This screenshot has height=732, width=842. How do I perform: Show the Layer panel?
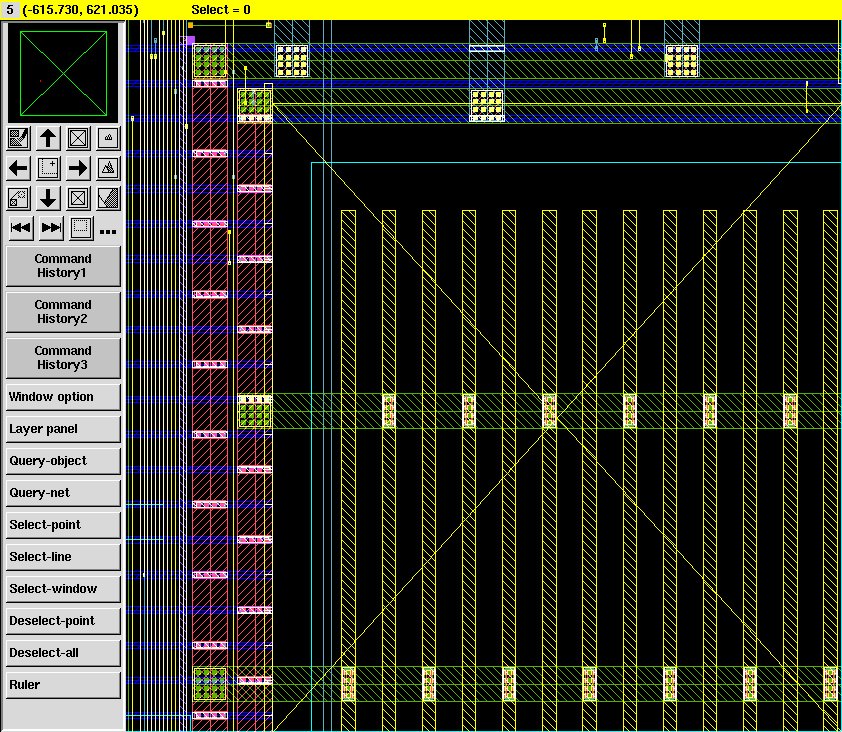[63, 429]
